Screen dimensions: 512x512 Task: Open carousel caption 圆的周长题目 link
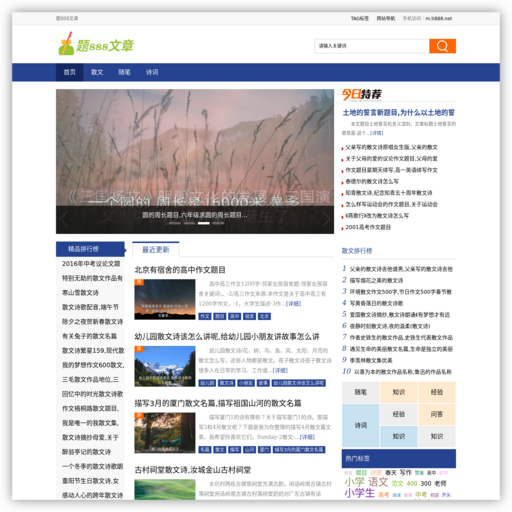click(x=195, y=215)
